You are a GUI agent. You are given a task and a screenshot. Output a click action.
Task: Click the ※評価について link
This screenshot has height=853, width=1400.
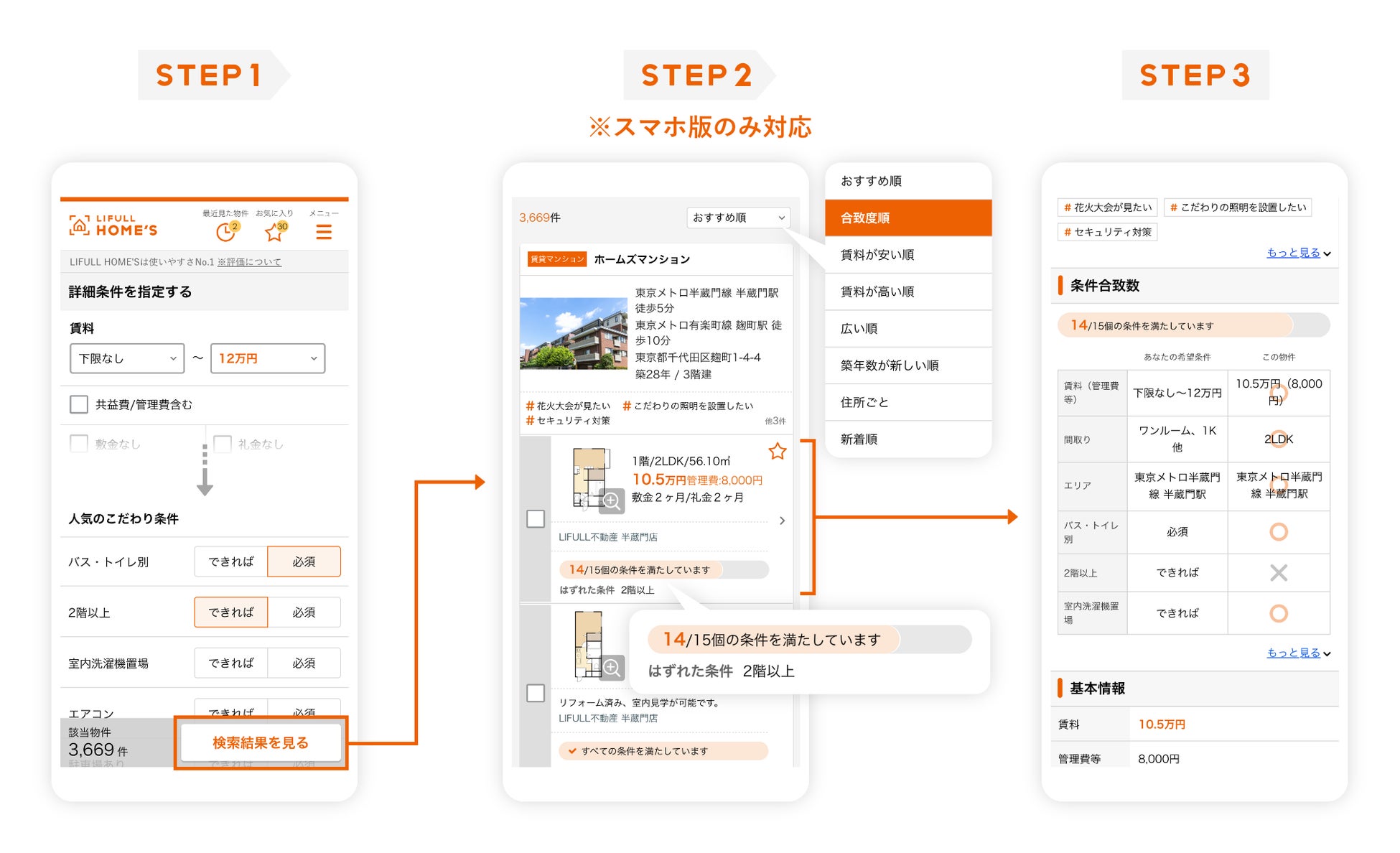[249, 262]
